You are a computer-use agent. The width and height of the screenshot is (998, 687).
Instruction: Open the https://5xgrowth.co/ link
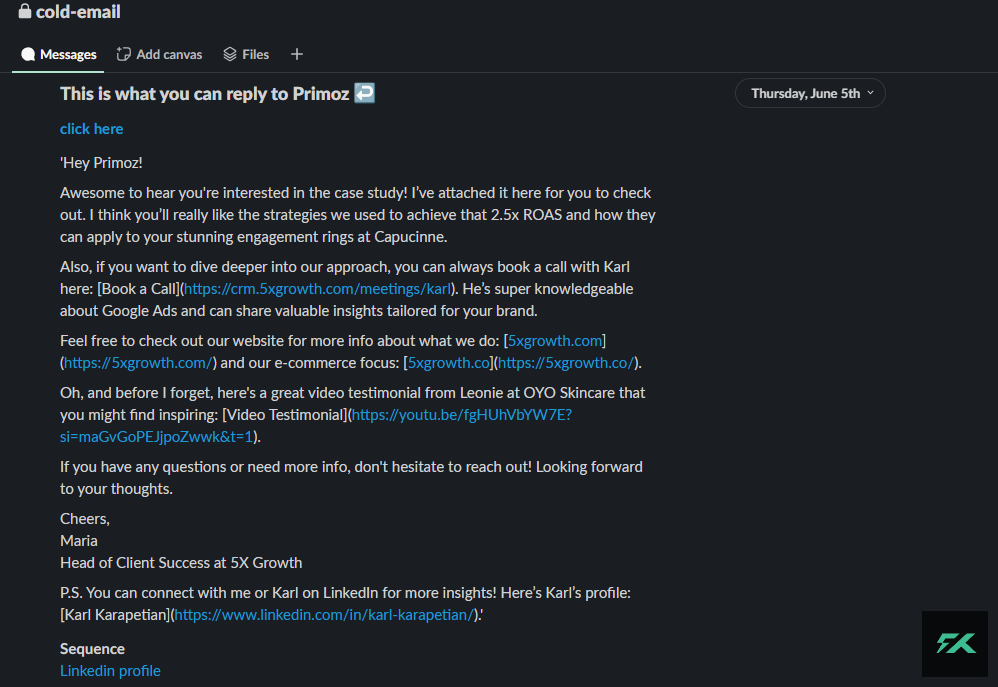point(566,363)
